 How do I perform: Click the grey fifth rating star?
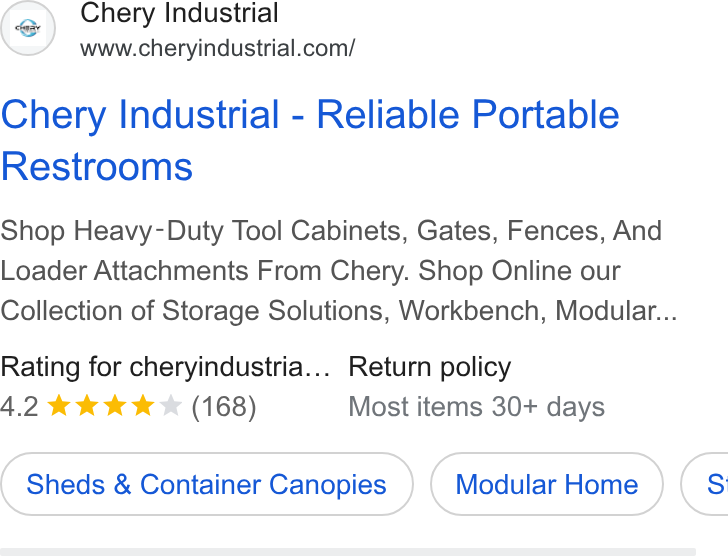pos(170,406)
